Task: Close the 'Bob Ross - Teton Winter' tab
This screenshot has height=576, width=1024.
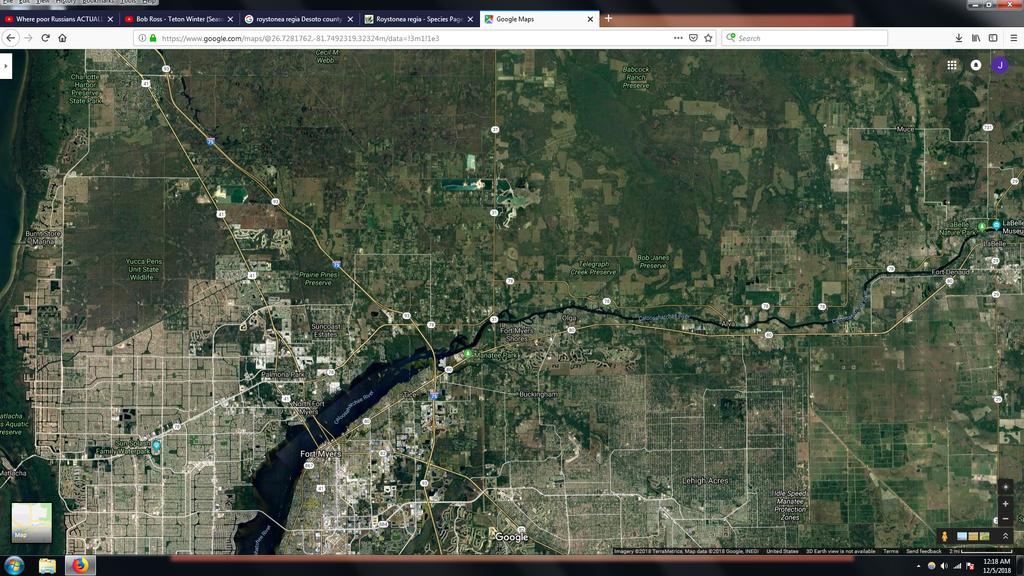Action: pyautogui.click(x=231, y=19)
